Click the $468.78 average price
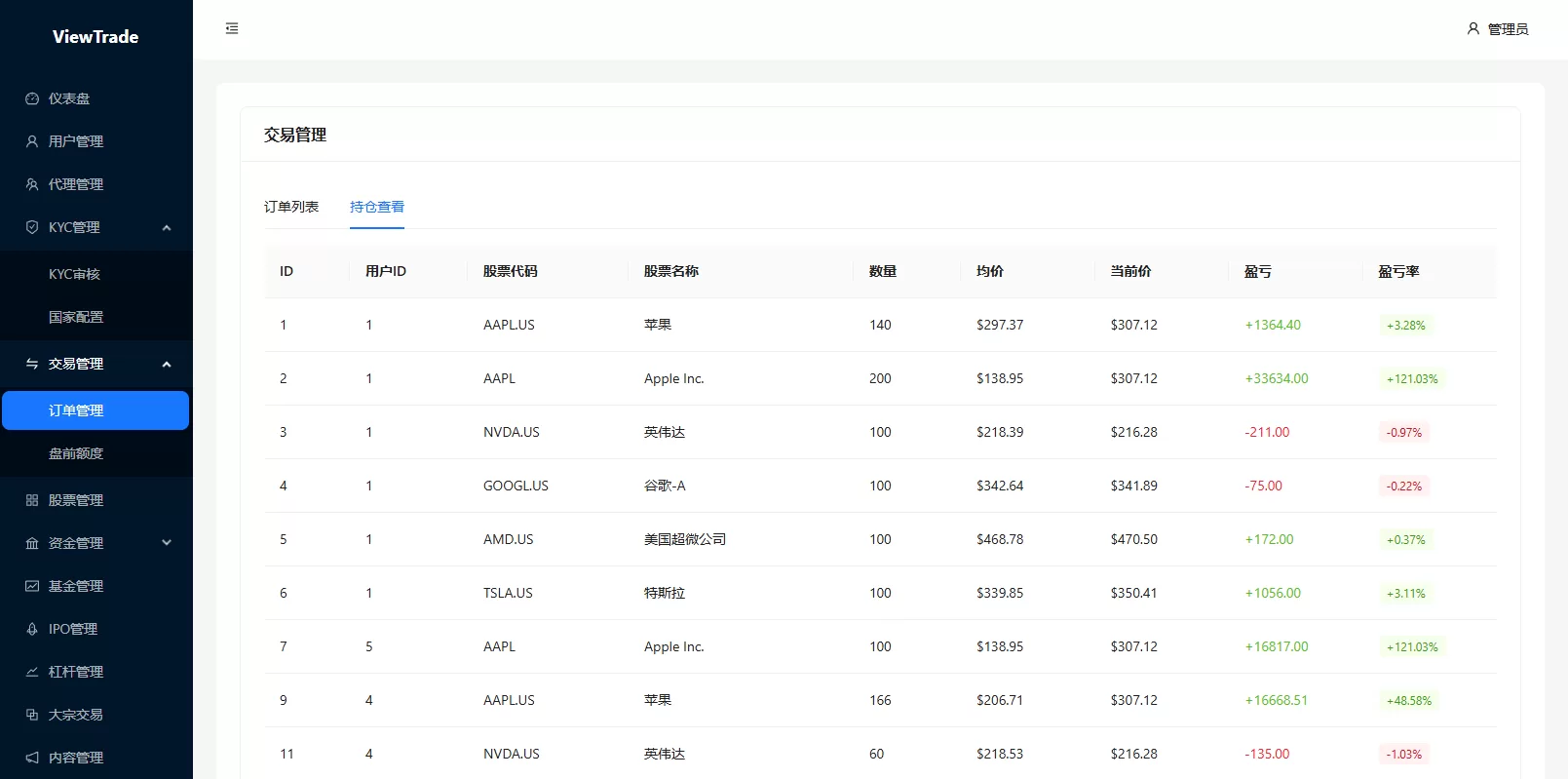This screenshot has width=1568, height=779. coord(1000,539)
